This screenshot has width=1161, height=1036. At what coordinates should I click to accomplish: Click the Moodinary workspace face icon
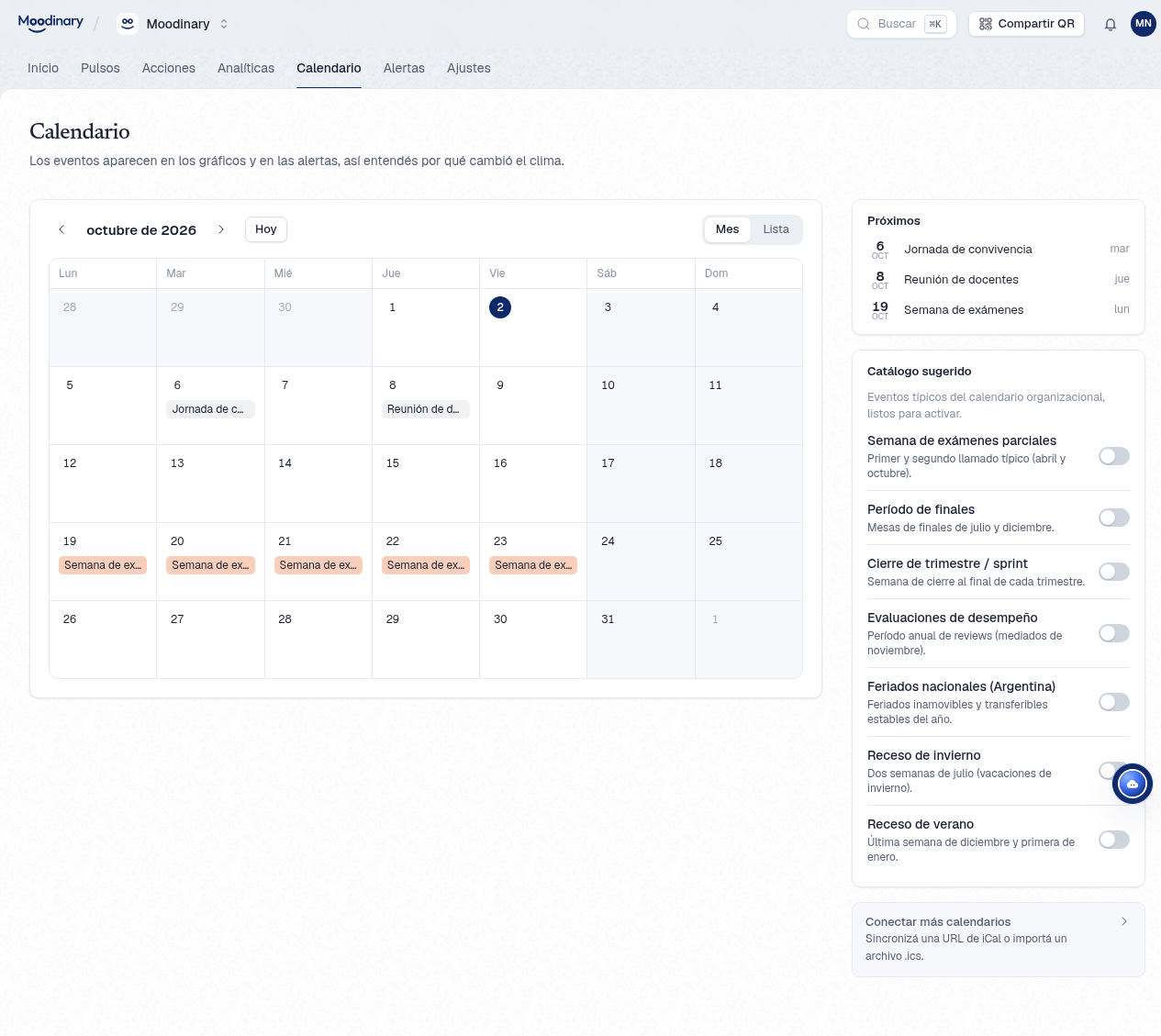coord(128,24)
